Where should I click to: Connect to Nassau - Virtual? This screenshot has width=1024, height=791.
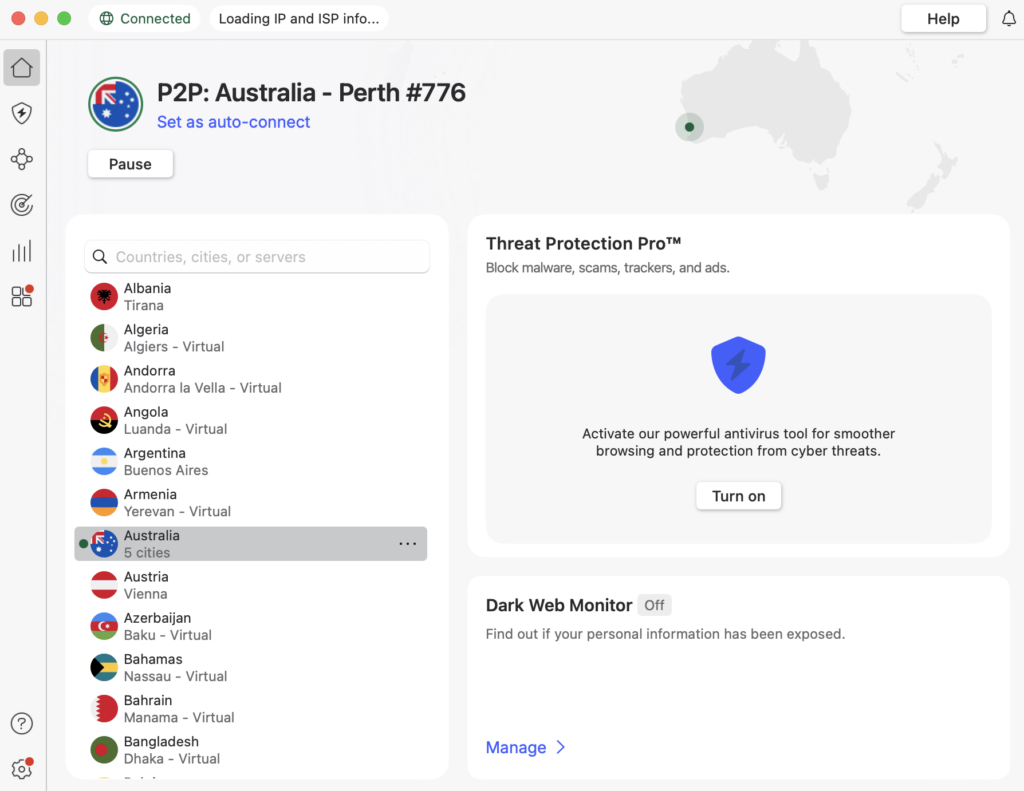tap(251, 667)
